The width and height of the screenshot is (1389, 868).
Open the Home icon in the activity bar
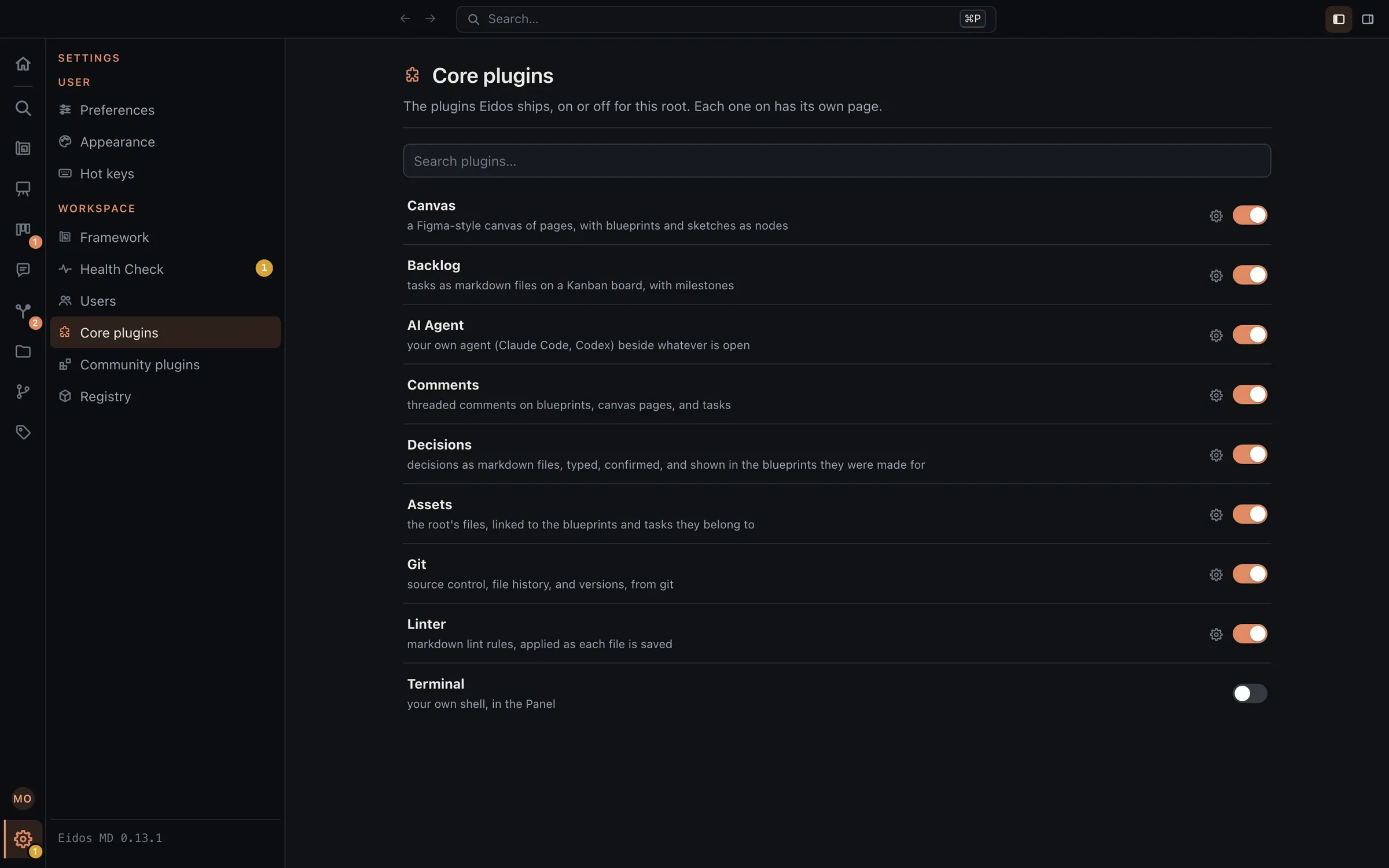(23, 63)
